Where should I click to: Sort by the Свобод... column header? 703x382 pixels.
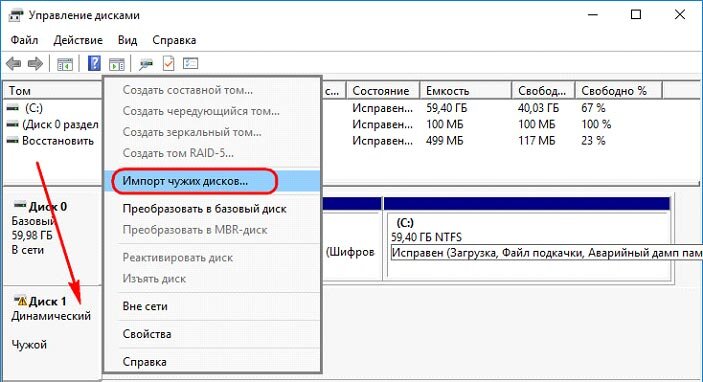click(543, 91)
